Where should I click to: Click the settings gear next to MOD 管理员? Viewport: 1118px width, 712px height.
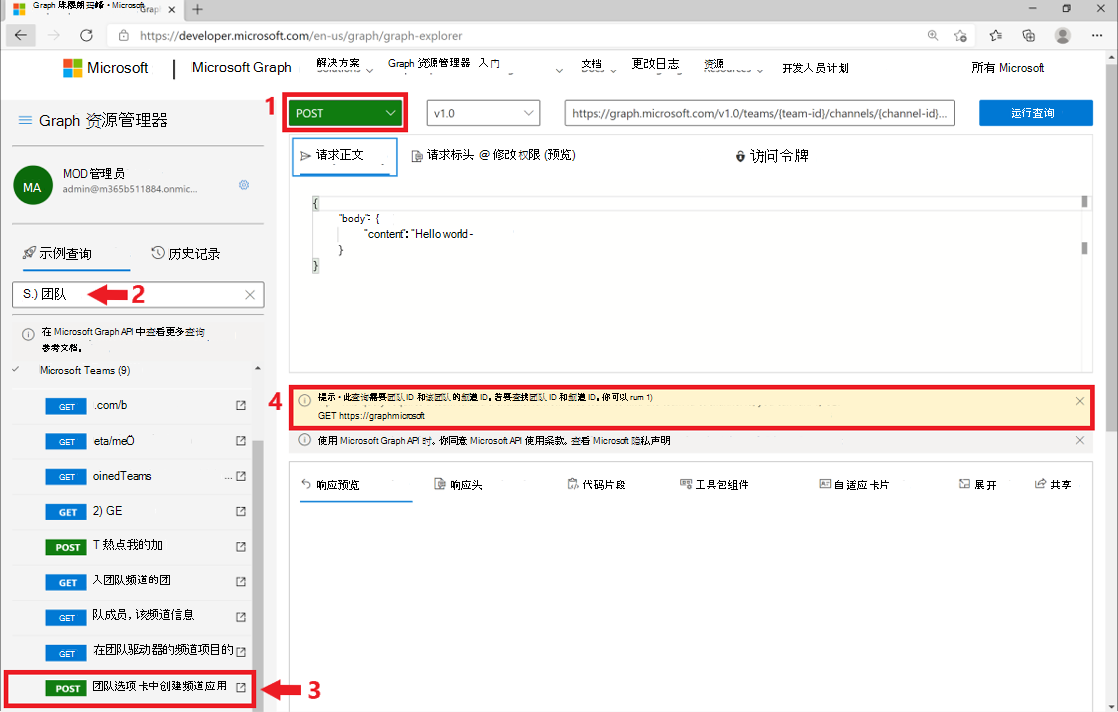coord(244,185)
